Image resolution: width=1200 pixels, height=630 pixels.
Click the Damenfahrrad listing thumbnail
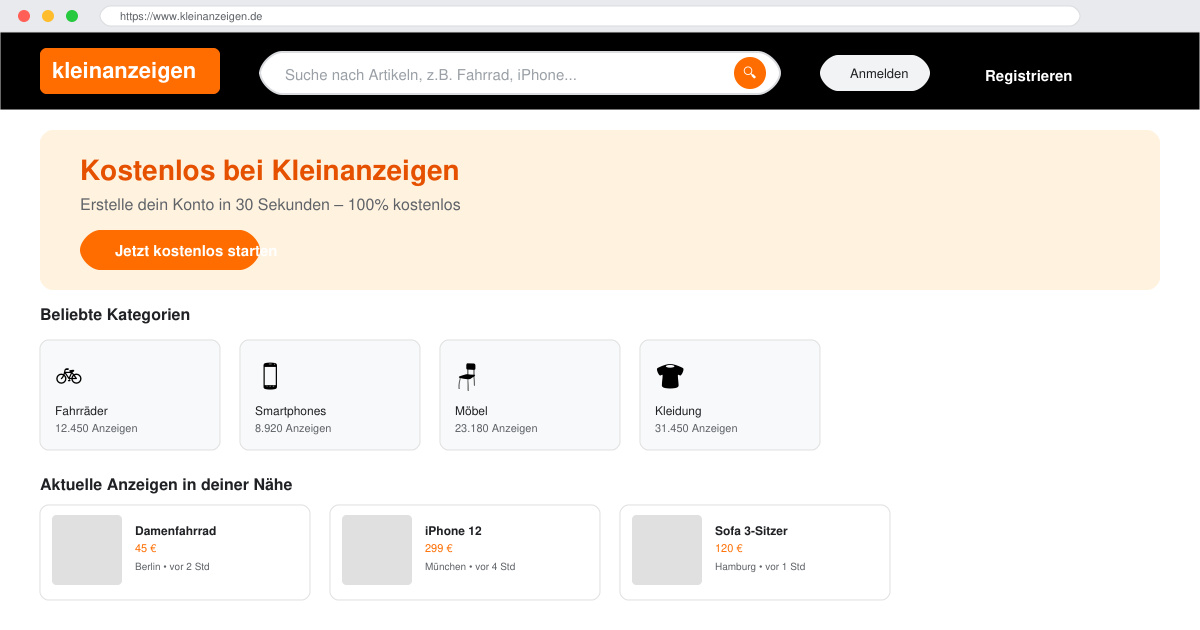pos(87,550)
